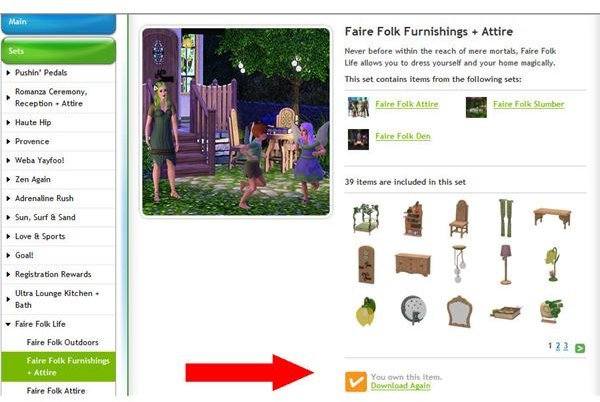Click the purple floor lamp item

(x=506, y=265)
